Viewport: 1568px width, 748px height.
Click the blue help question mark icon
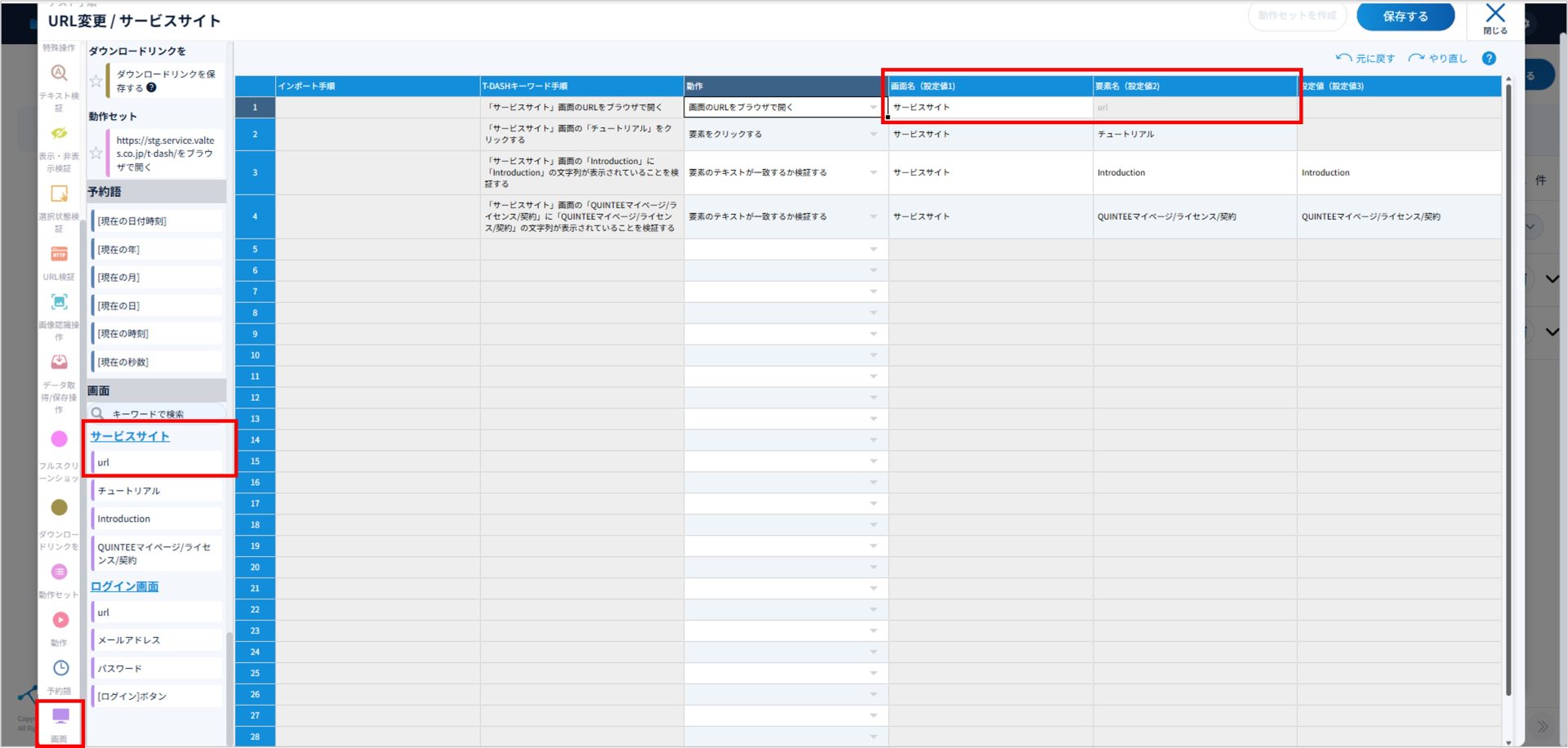[1489, 59]
